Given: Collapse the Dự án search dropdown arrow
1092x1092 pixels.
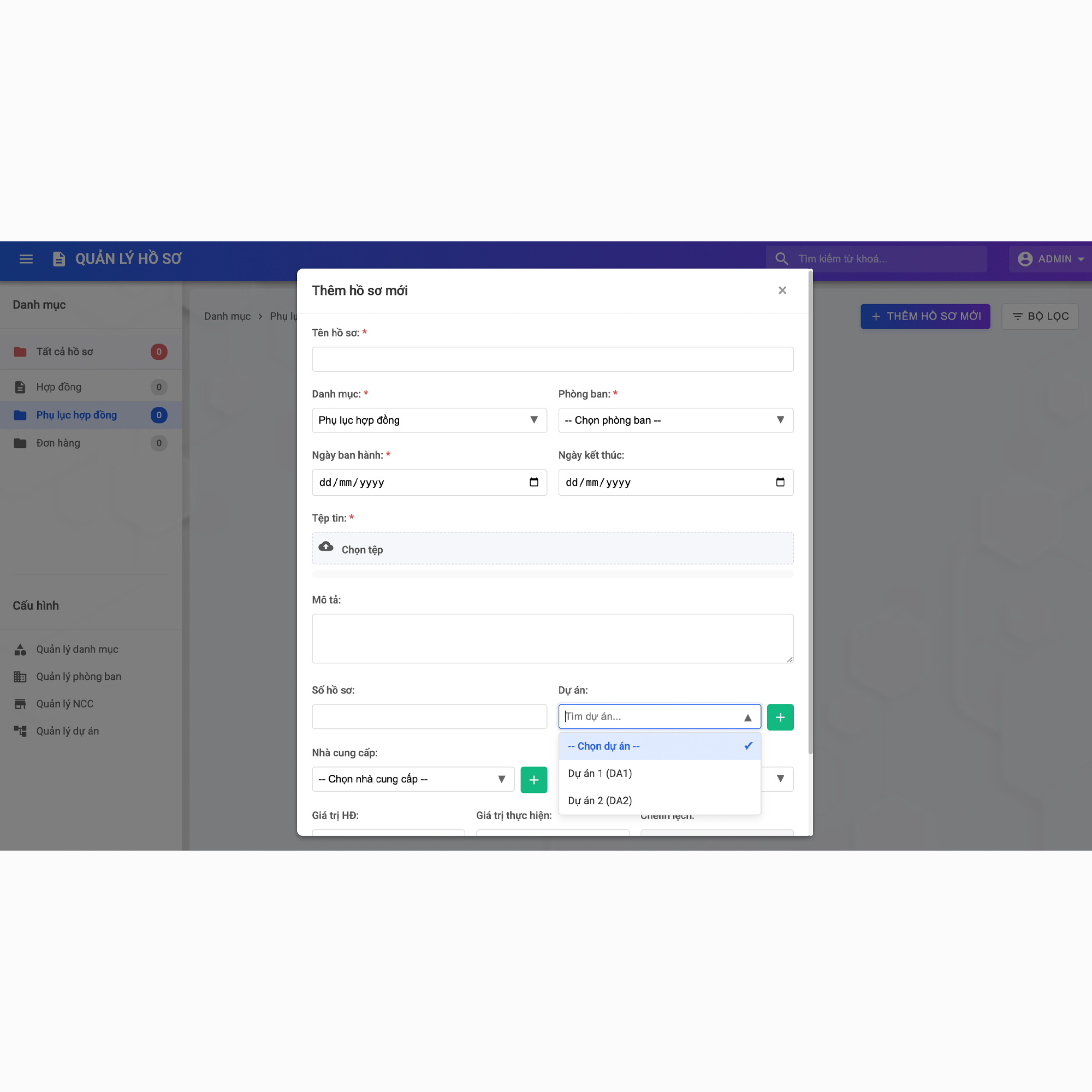Looking at the screenshot, I should (747, 717).
